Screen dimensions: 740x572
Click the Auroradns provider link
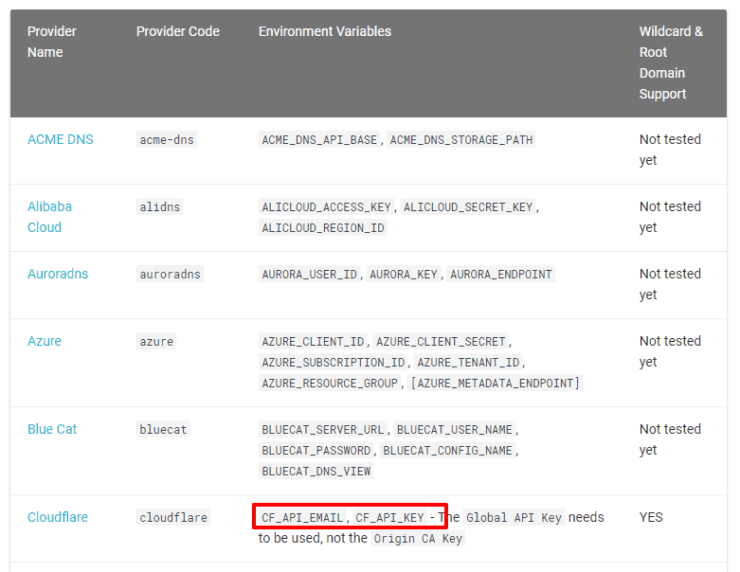click(x=57, y=274)
